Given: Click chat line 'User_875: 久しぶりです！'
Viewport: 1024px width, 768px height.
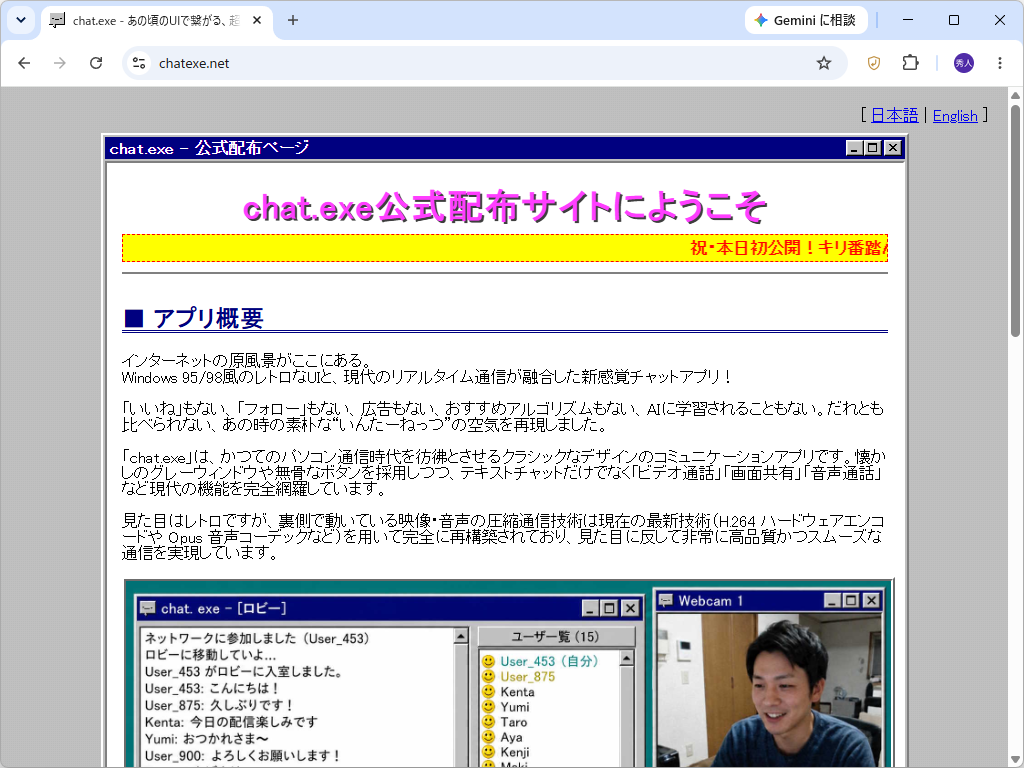Looking at the screenshot, I should (x=219, y=705).
